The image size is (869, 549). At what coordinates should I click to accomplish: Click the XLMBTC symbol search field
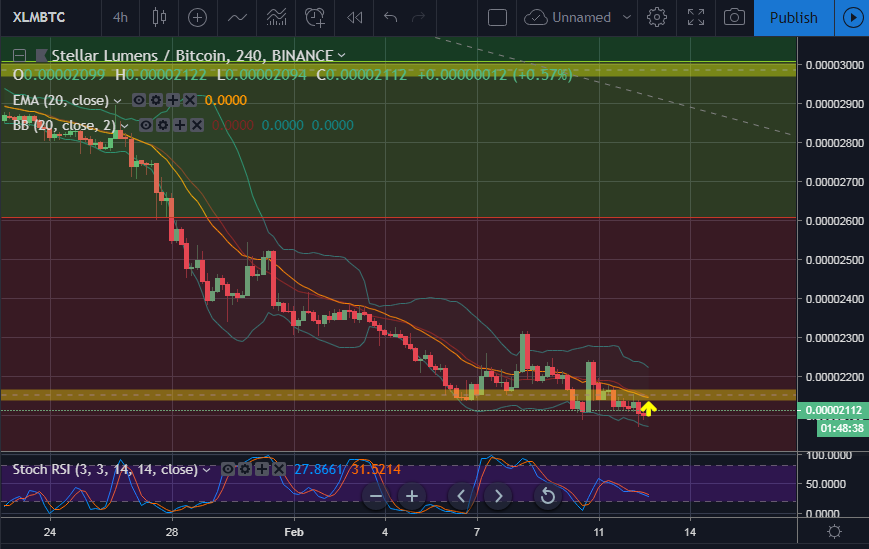click(39, 17)
